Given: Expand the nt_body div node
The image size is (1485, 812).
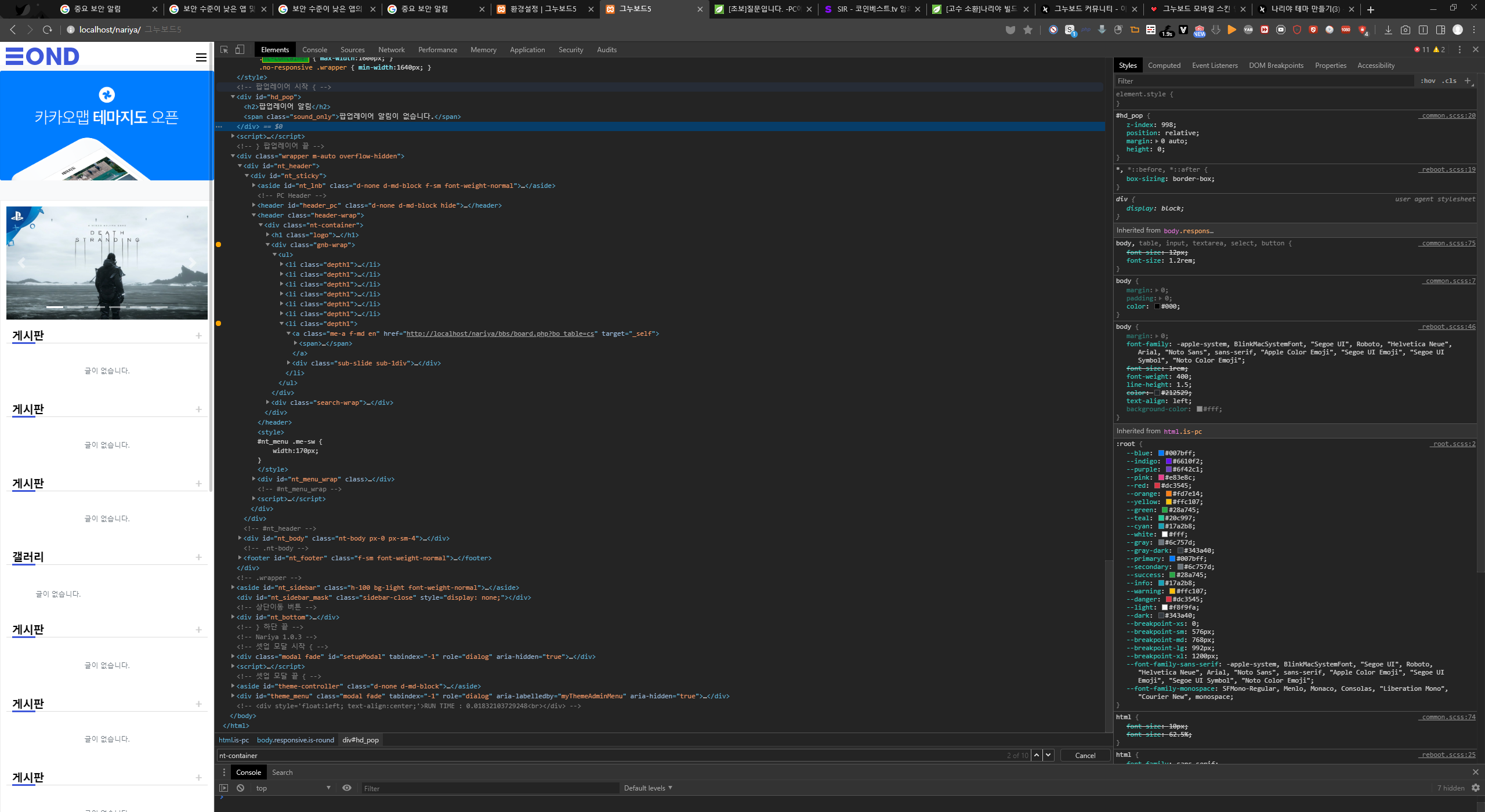Looking at the screenshot, I should (240, 538).
